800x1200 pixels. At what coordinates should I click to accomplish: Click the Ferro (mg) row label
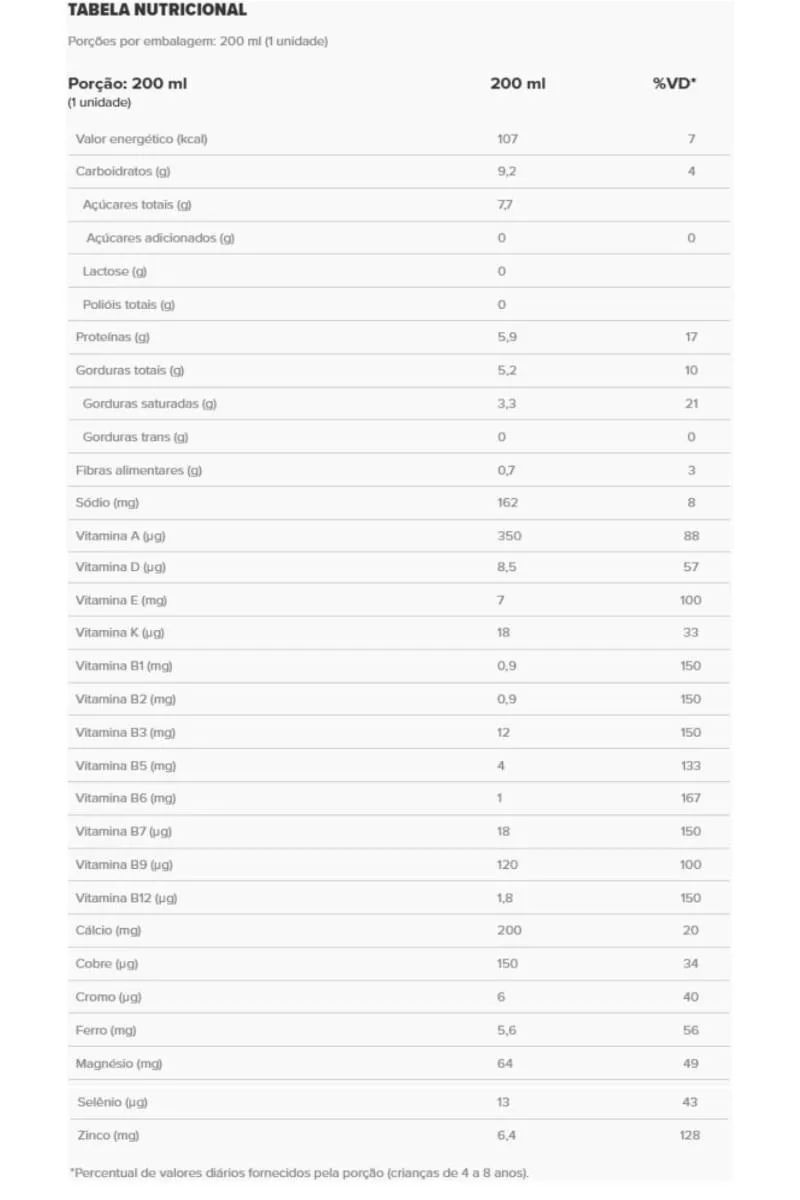(106, 1030)
